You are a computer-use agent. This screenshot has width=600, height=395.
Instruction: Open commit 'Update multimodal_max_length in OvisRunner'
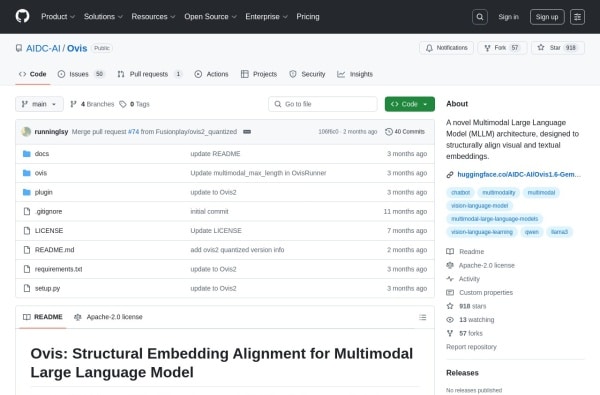coord(258,173)
